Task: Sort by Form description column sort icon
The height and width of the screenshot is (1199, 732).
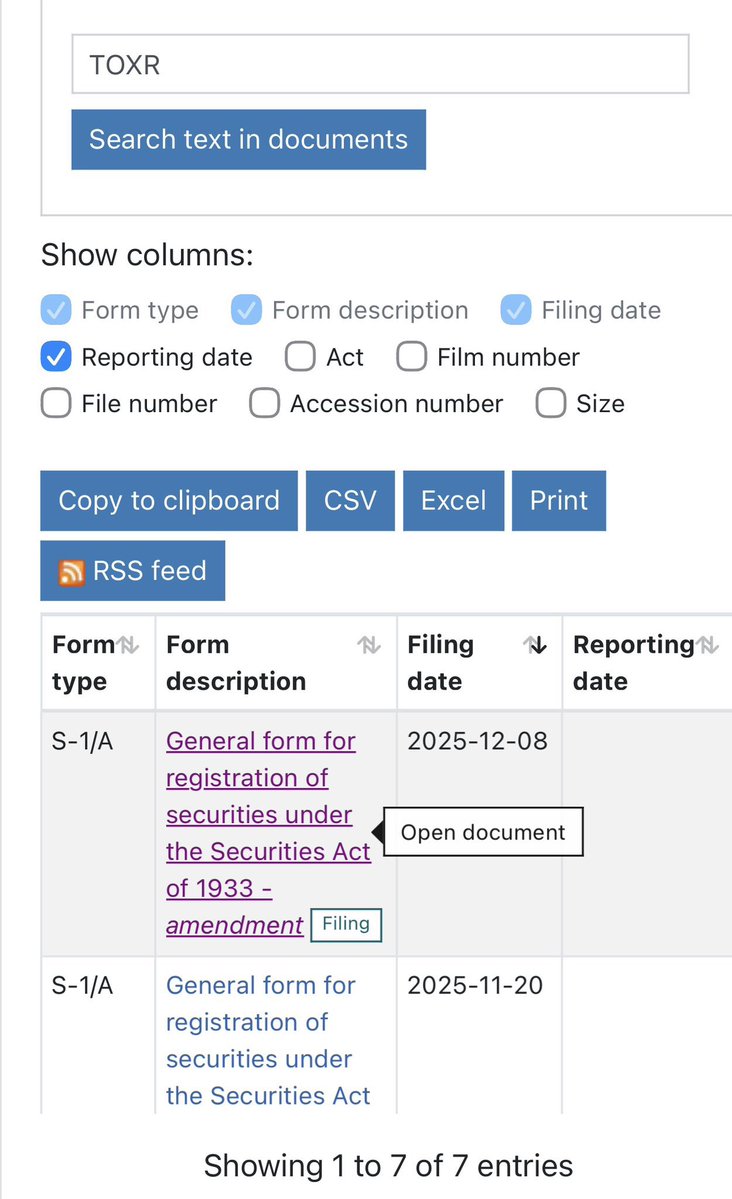Action: 369,645
